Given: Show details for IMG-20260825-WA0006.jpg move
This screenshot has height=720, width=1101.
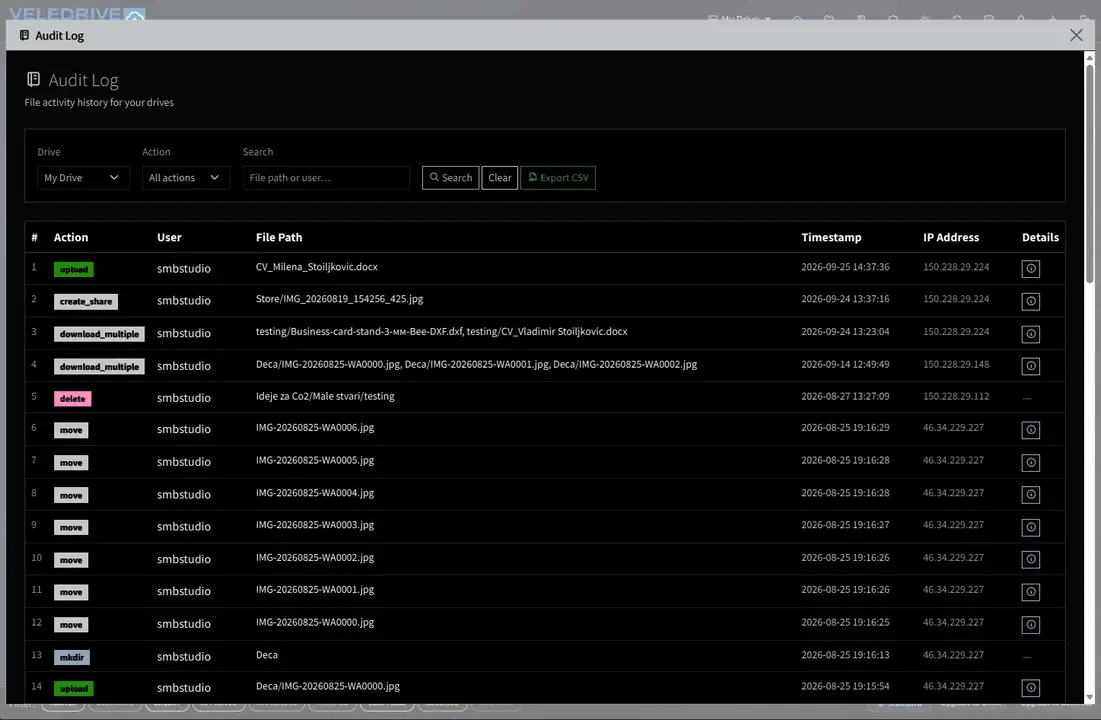Looking at the screenshot, I should (1030, 430).
